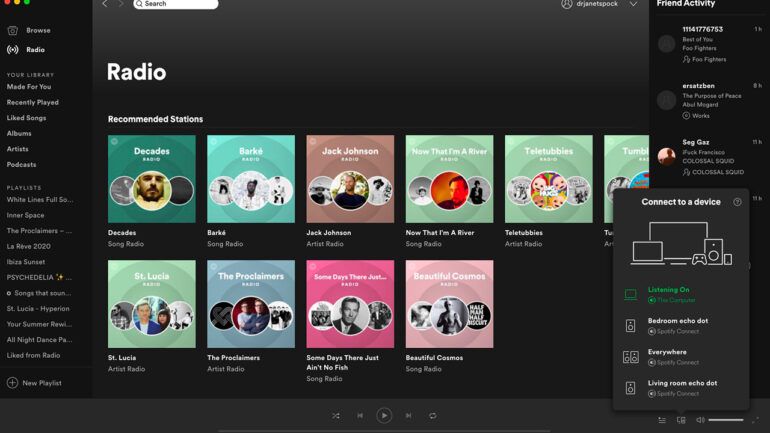Screen dimensions: 770x433
Task: Choose Living room echo dot device
Action: (x=681, y=387)
